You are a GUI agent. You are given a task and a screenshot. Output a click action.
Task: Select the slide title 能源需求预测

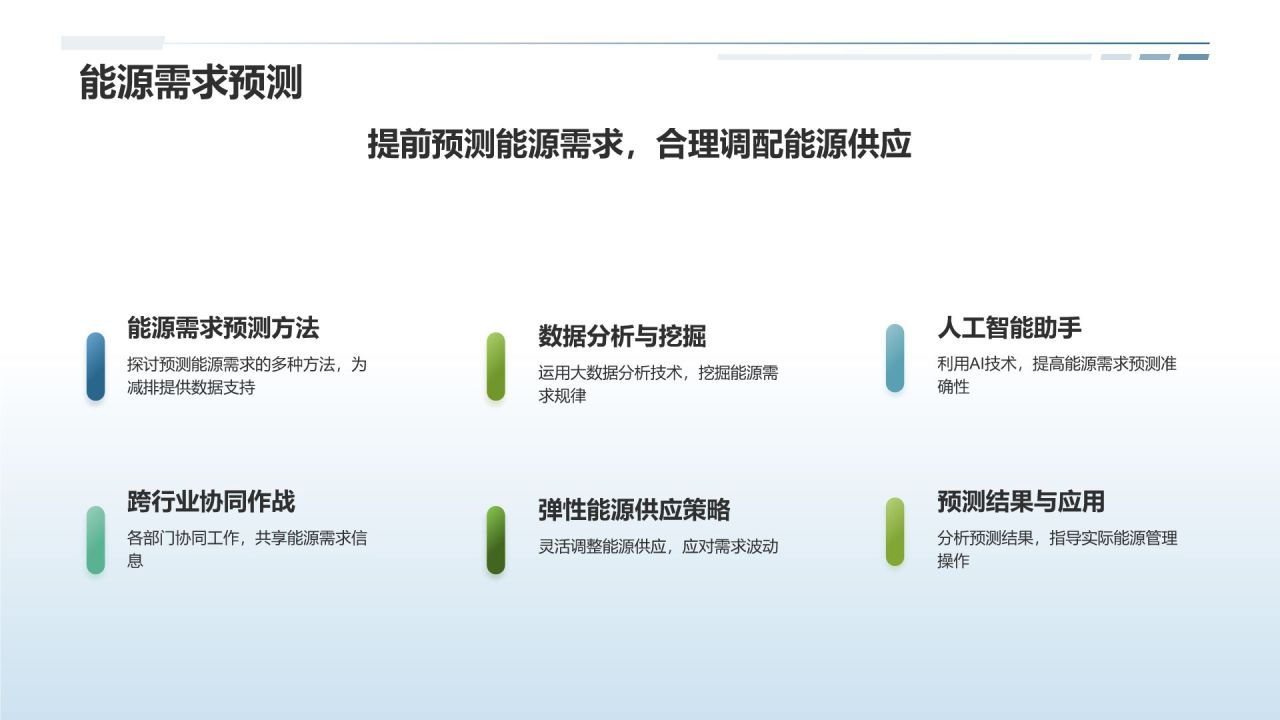(191, 84)
